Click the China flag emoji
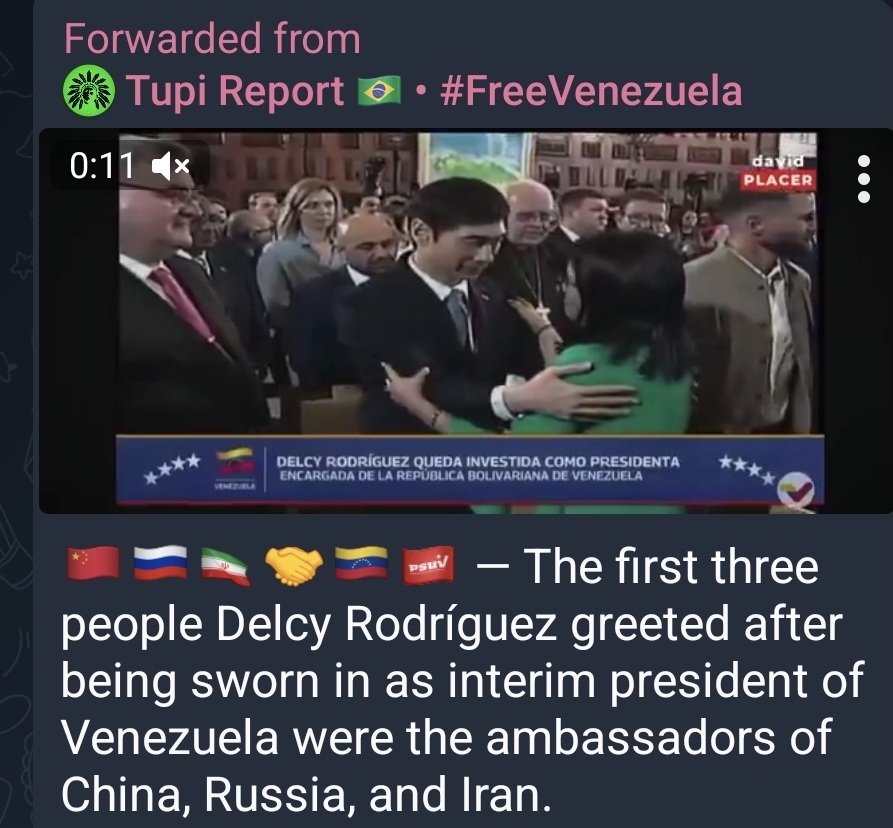The image size is (893, 828). pyautogui.click(x=93, y=563)
